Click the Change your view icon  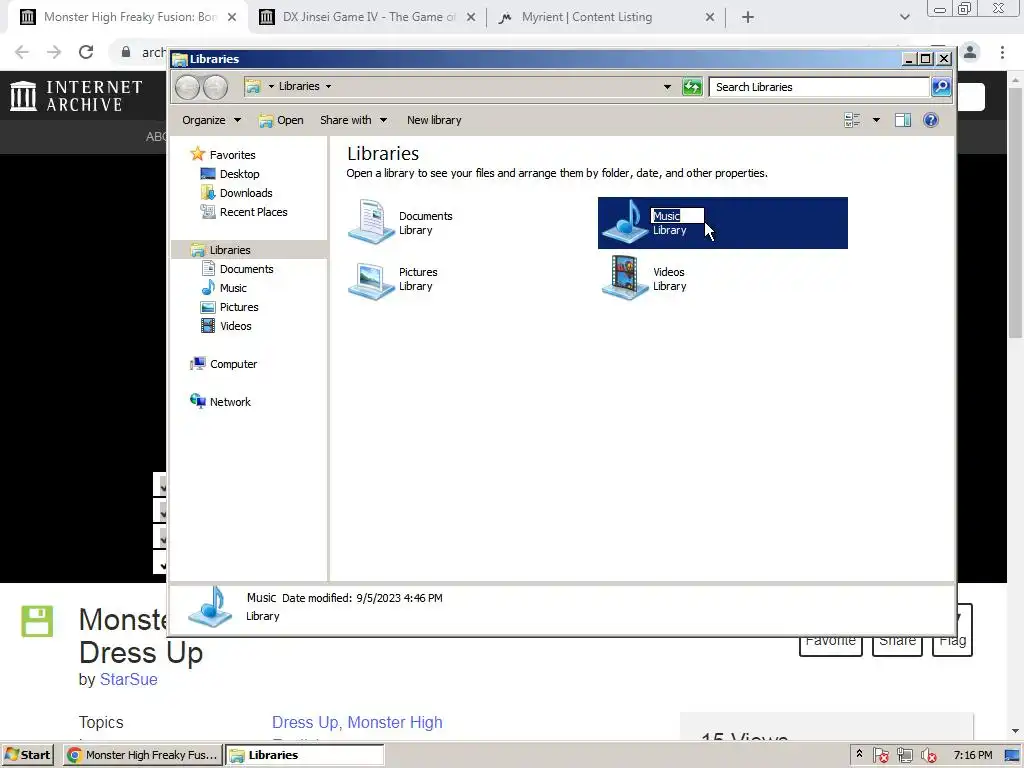[x=852, y=120]
